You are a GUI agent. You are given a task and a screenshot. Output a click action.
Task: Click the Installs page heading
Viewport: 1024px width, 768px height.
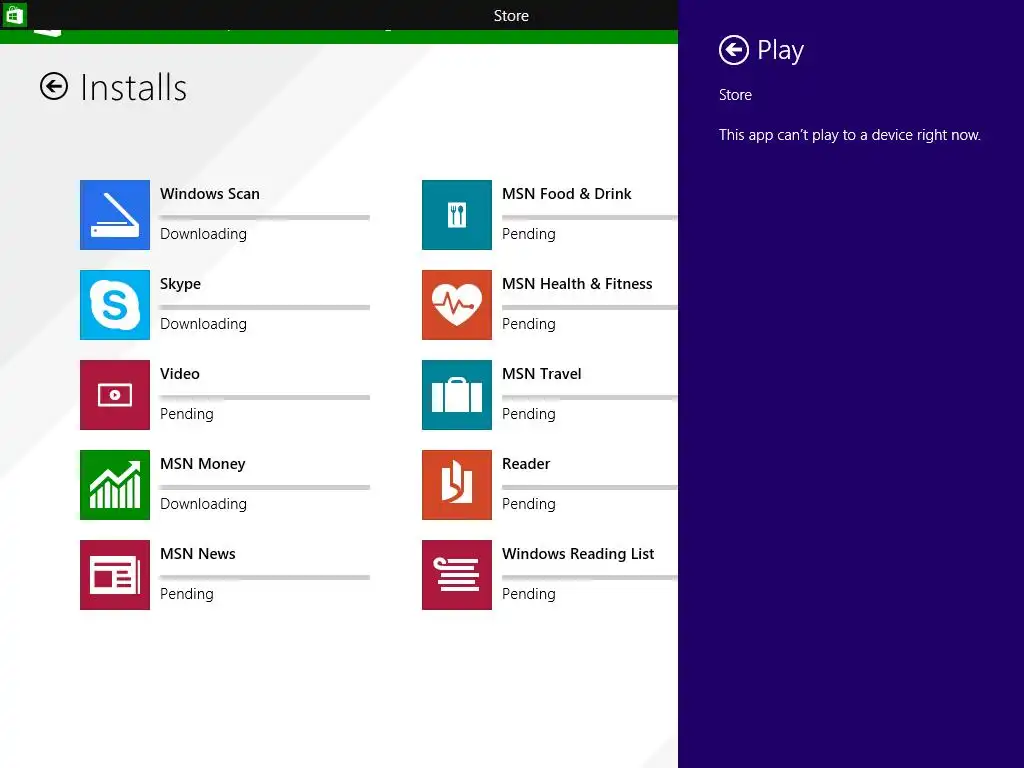133,88
